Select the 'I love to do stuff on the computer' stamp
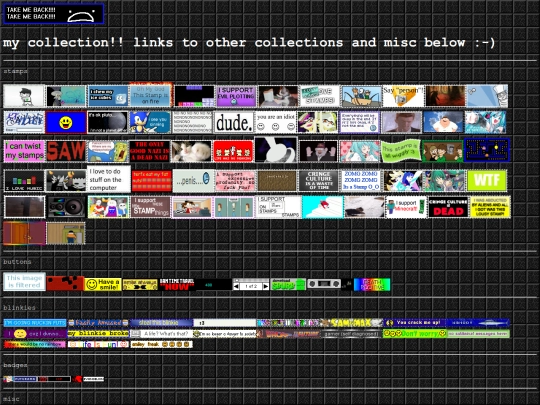540x405 pixels. 108,179
